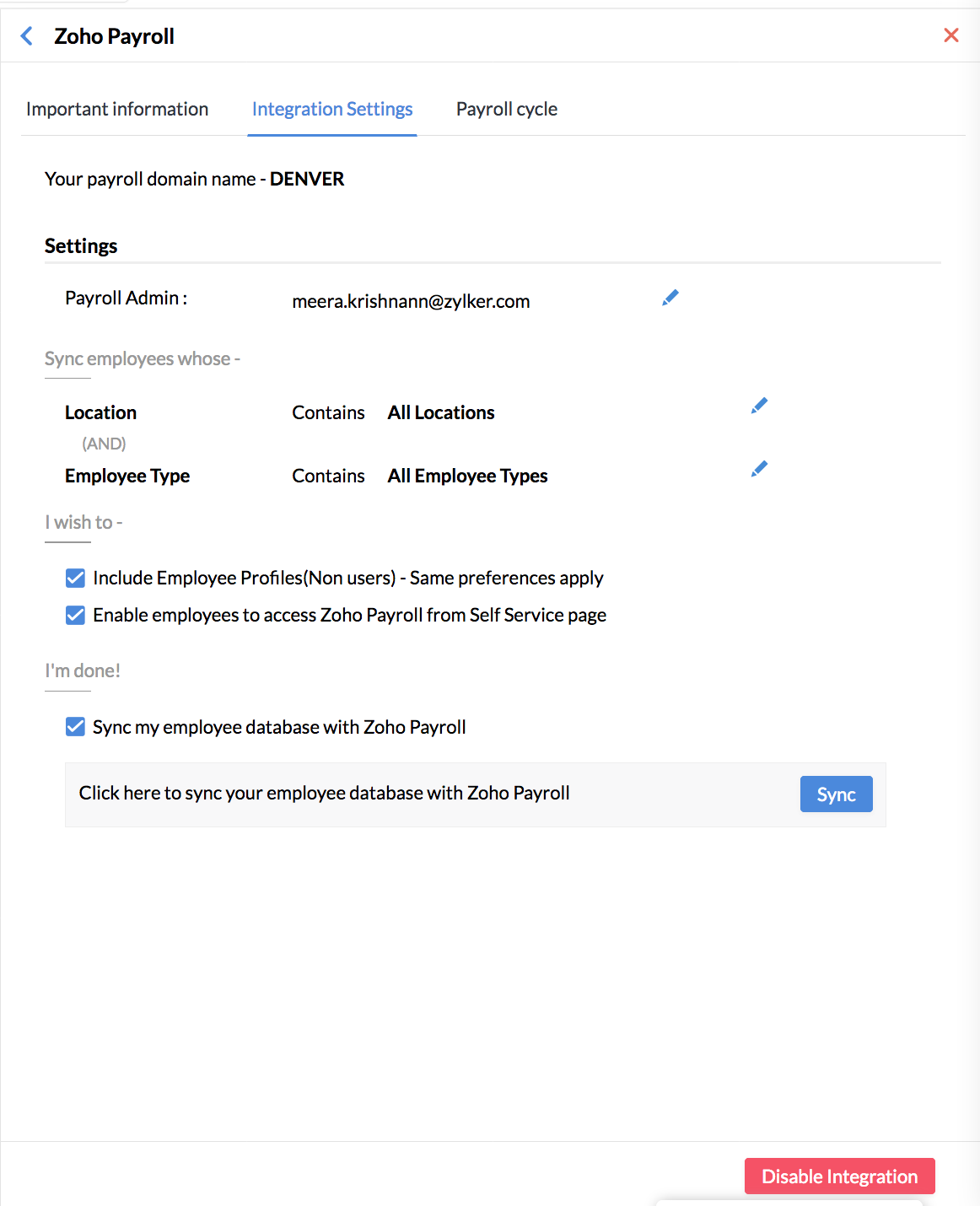This screenshot has width=980, height=1206.
Task: Click the Disable Integration button
Action: [839, 1176]
